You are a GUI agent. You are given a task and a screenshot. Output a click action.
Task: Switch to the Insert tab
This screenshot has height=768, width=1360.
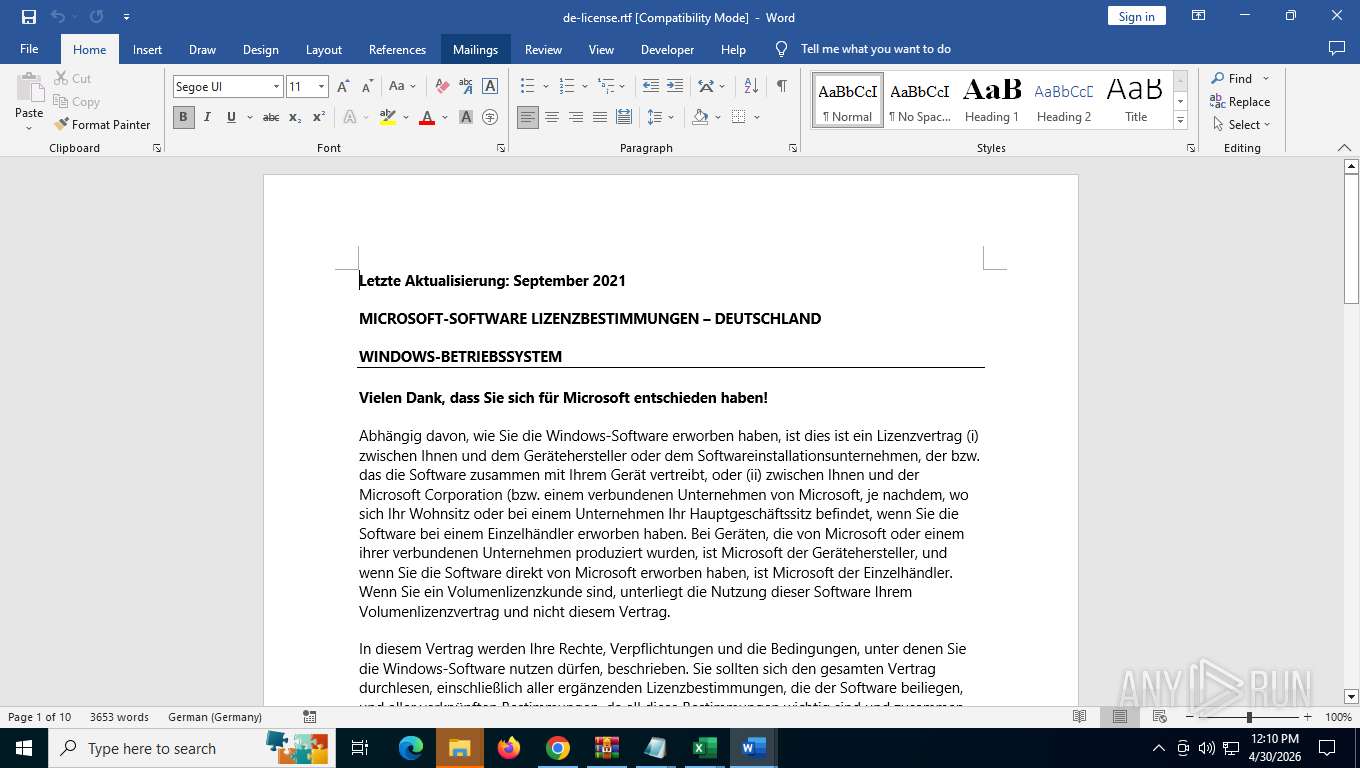147,49
